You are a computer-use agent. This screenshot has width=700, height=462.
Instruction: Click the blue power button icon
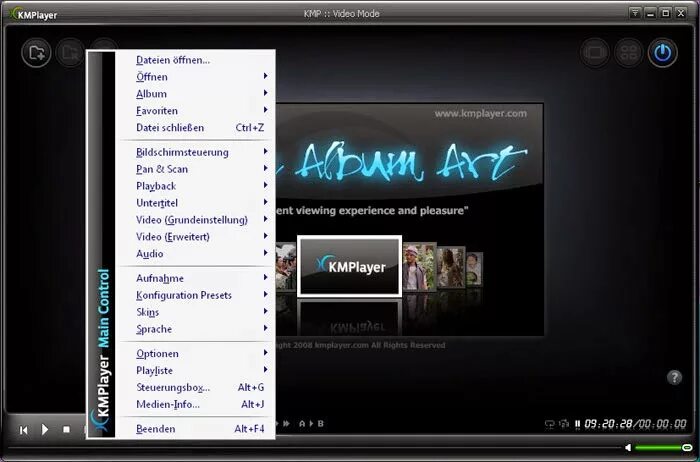coord(662,53)
